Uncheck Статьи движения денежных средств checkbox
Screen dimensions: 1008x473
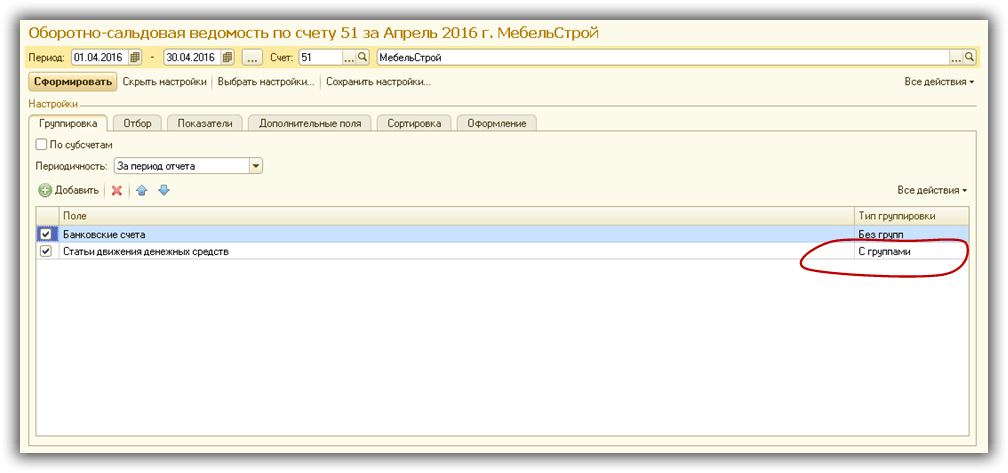46,251
